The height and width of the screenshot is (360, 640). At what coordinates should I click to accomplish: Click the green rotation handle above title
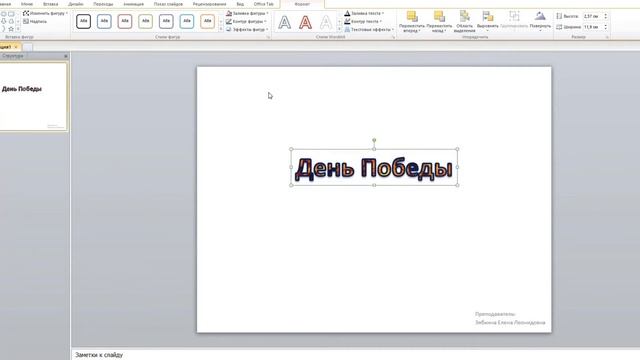coord(374,140)
